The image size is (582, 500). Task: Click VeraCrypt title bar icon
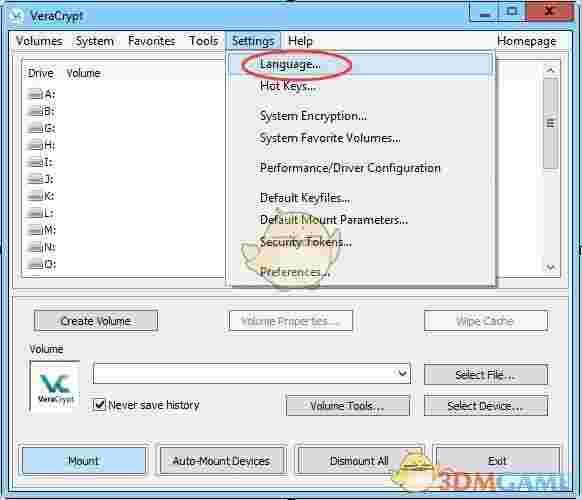(x=16, y=16)
